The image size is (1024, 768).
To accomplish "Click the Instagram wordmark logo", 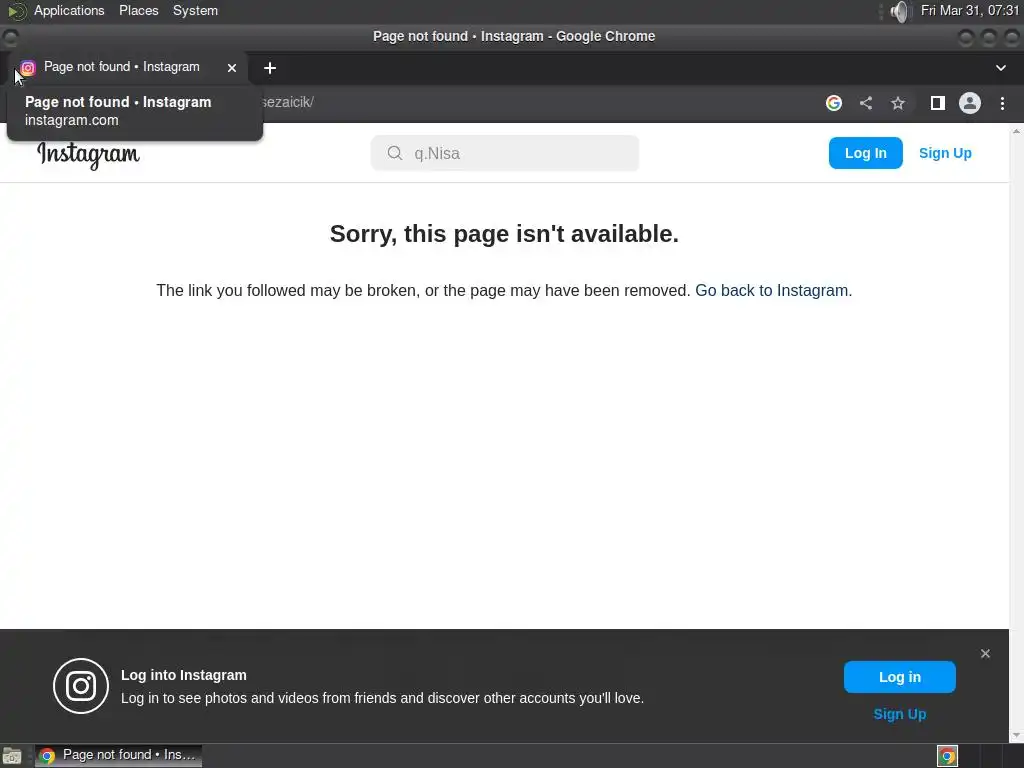I will point(88,155).
